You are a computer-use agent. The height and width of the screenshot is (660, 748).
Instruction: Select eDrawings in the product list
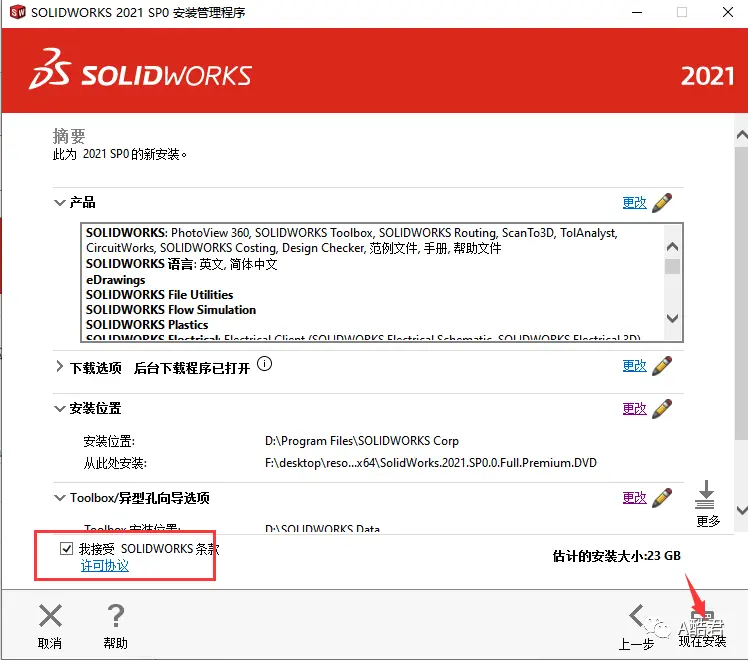115,280
